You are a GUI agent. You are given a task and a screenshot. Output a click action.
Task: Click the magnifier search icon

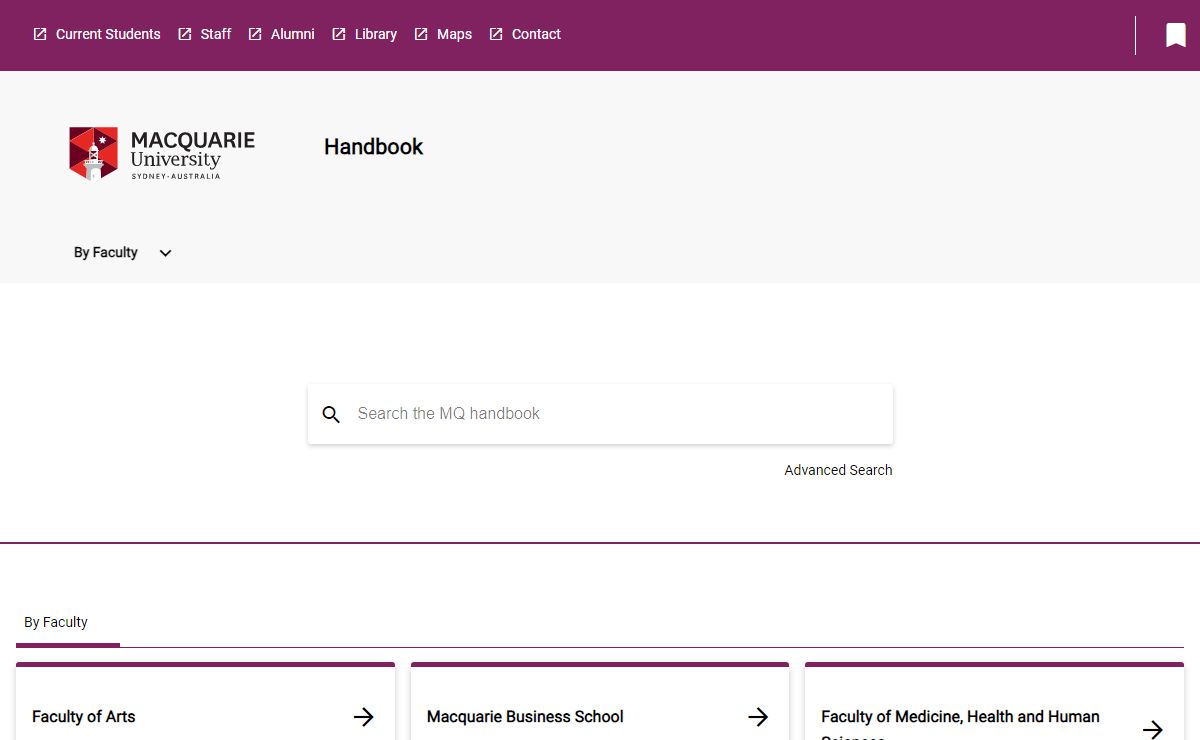331,414
